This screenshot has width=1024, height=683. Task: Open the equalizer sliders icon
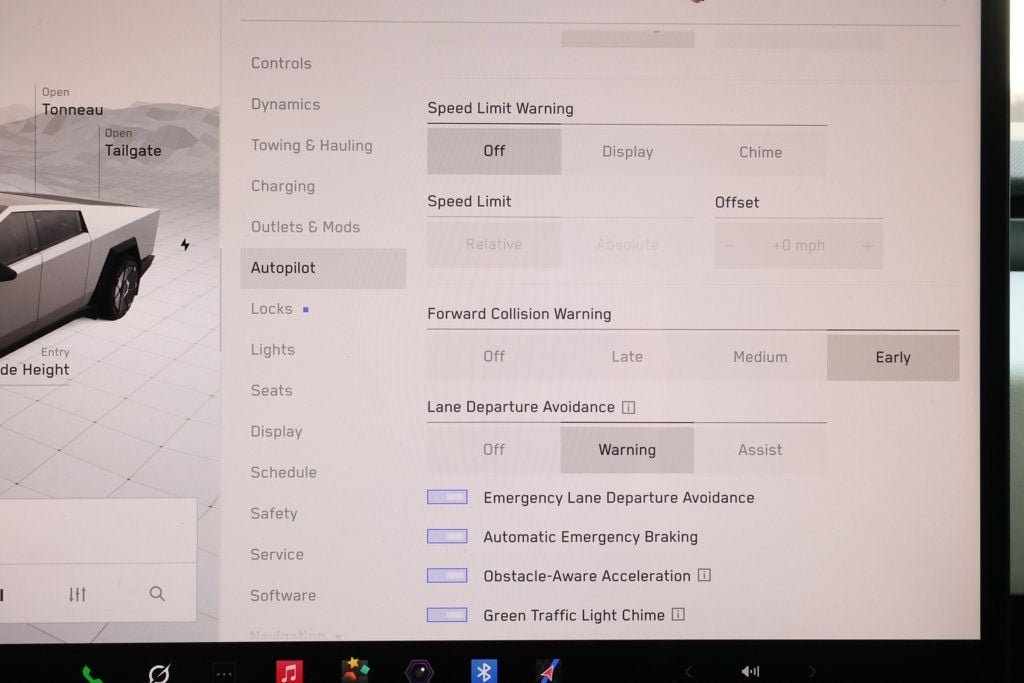[x=77, y=595]
